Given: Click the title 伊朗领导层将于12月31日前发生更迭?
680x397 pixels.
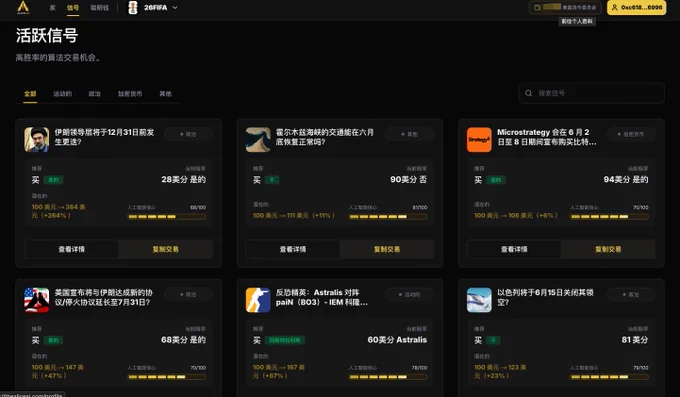Looking at the screenshot, I should (x=104, y=137).
